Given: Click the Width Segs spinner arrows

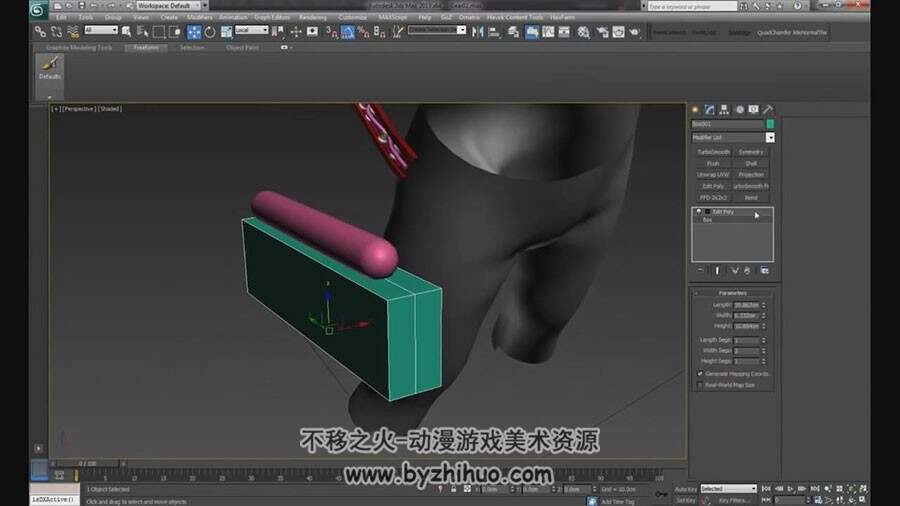Looking at the screenshot, I should [763, 351].
